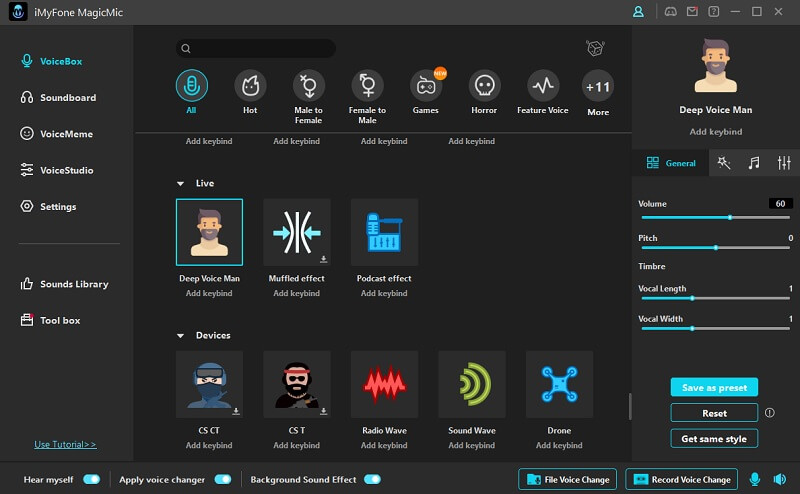Image resolution: width=800 pixels, height=494 pixels.
Task: Download CS T voice via arrow badge
Action: click(x=323, y=411)
